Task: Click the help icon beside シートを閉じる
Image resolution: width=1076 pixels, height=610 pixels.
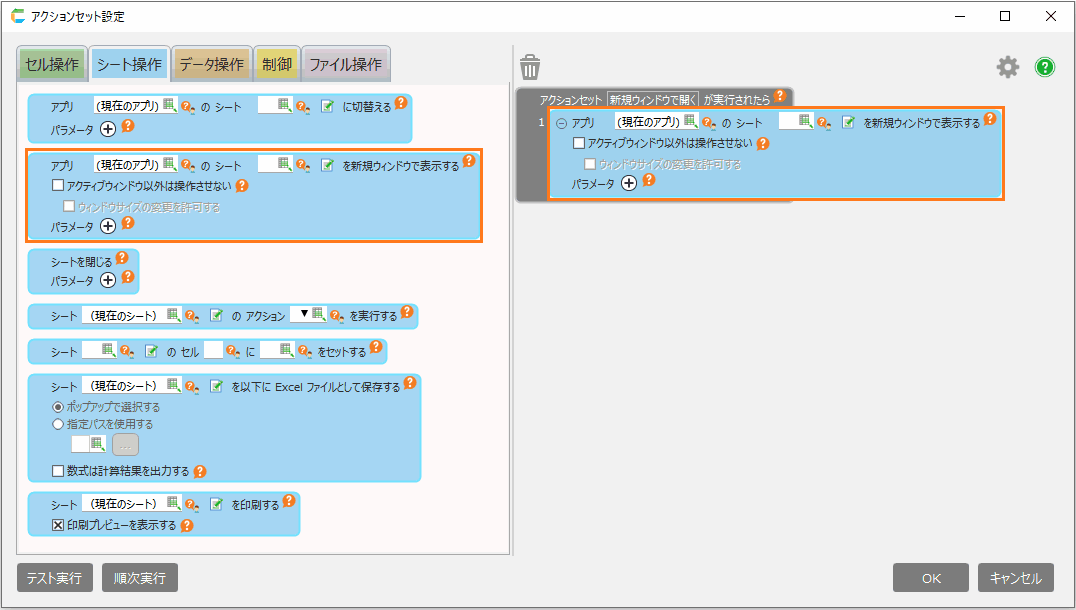Action: [x=122, y=258]
